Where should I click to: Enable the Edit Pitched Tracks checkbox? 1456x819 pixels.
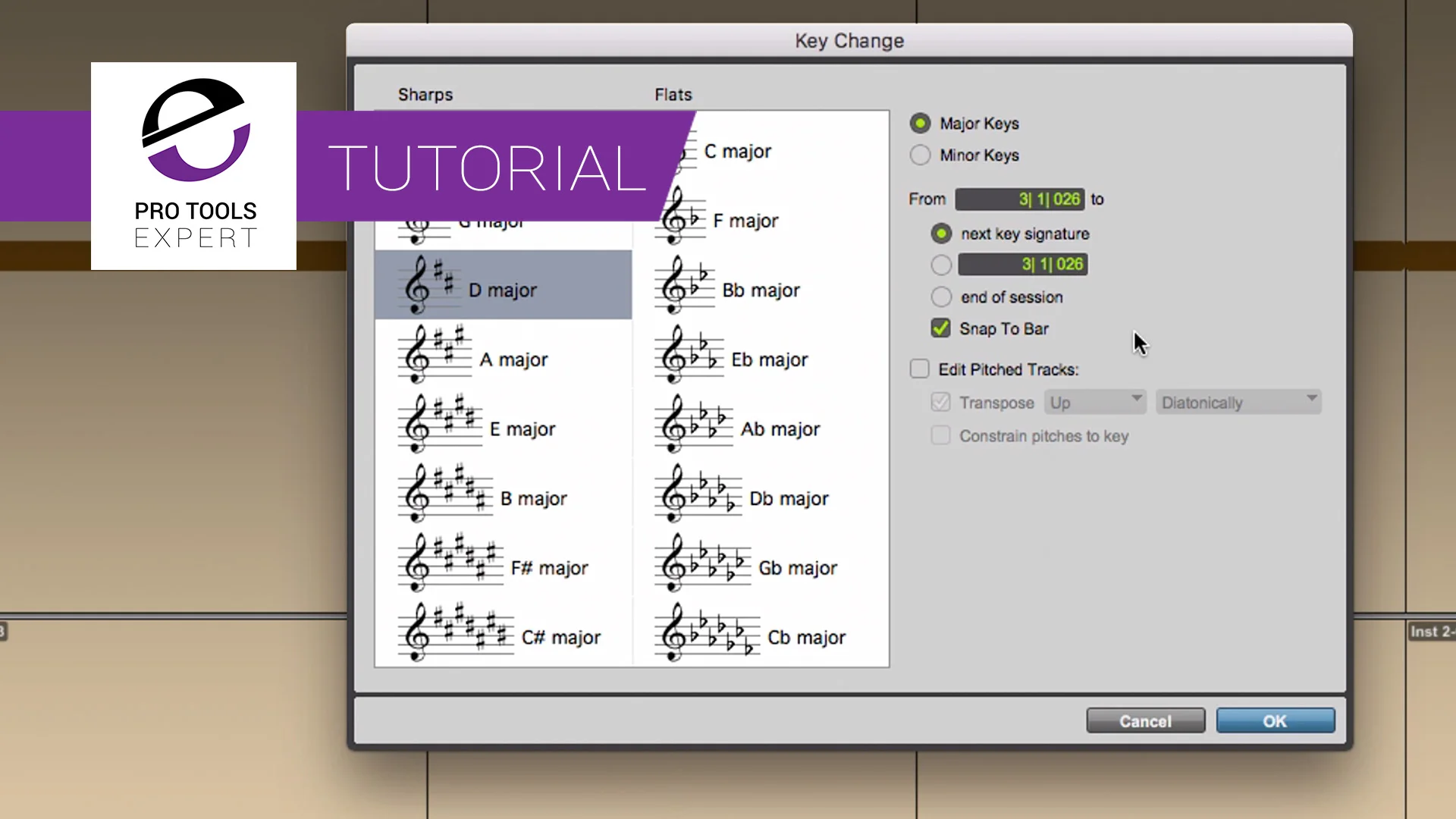919,369
